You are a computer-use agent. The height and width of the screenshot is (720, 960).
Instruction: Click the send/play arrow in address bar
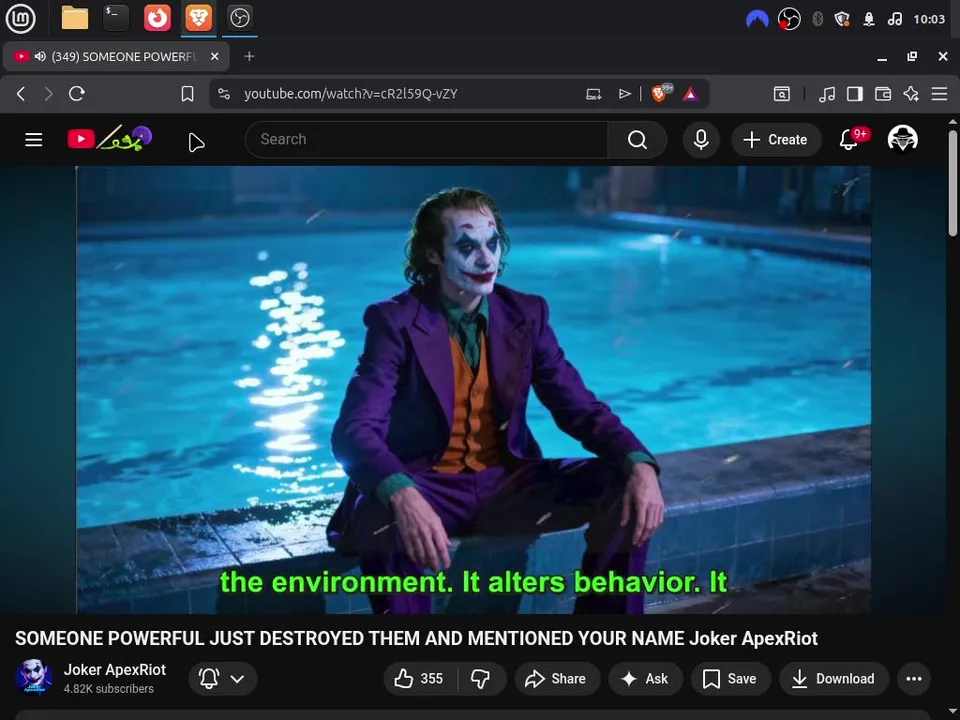pyautogui.click(x=624, y=94)
